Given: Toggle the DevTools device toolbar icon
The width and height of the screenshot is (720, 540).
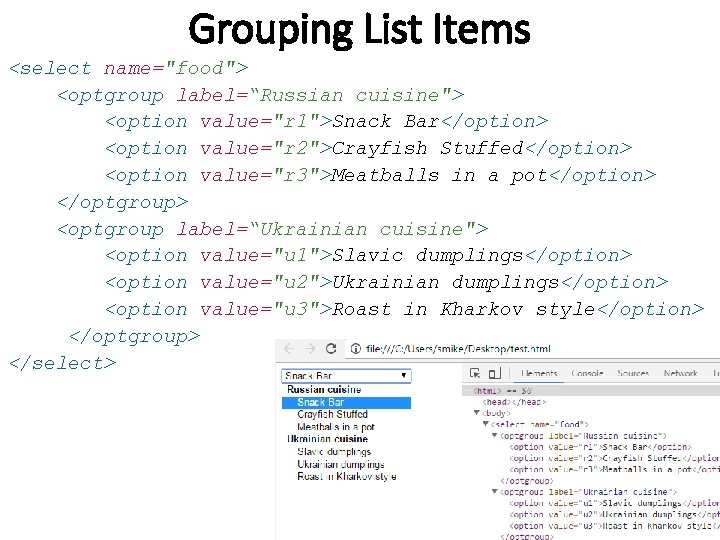Looking at the screenshot, I should tap(494, 373).
